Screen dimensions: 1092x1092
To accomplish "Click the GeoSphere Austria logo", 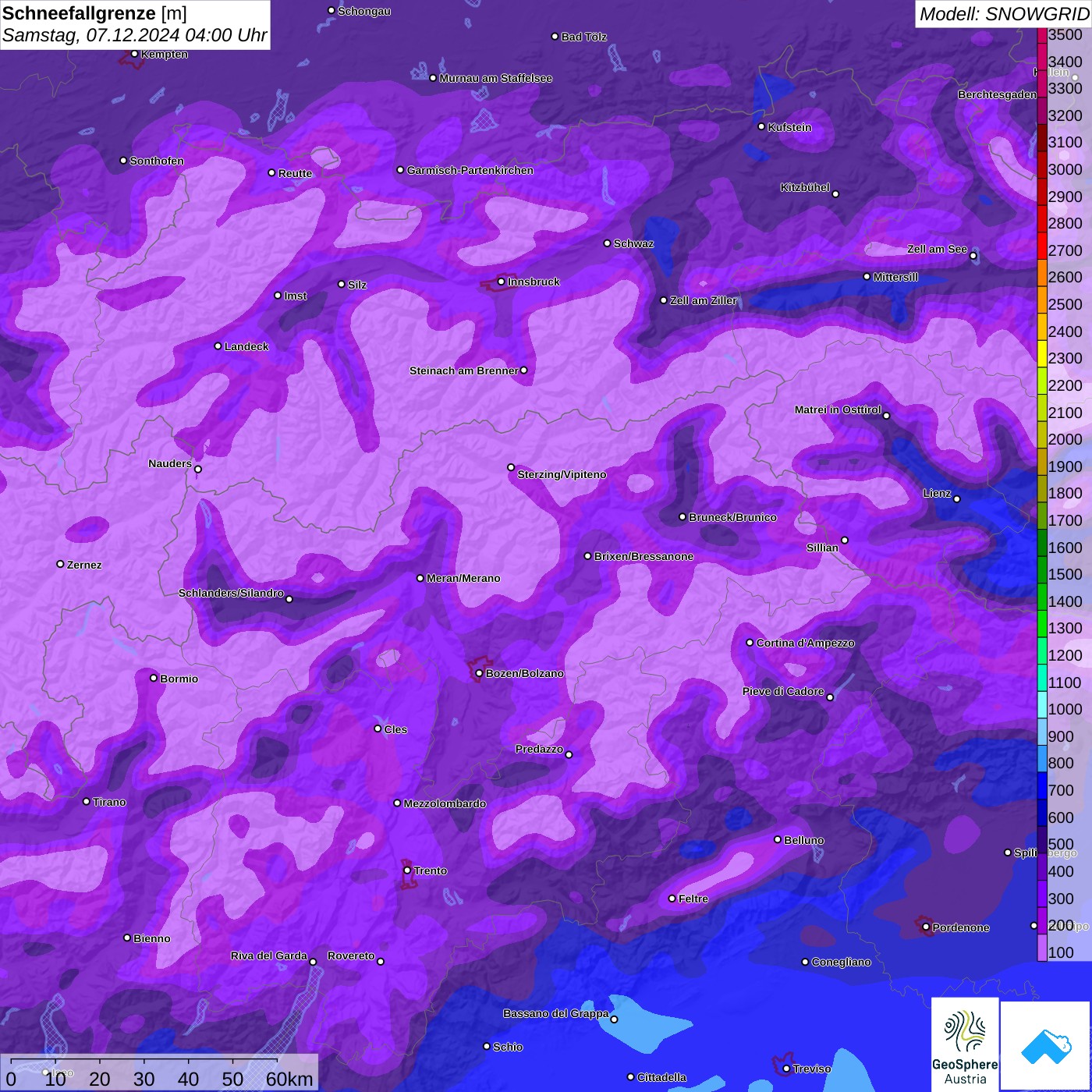I will [x=965, y=1044].
